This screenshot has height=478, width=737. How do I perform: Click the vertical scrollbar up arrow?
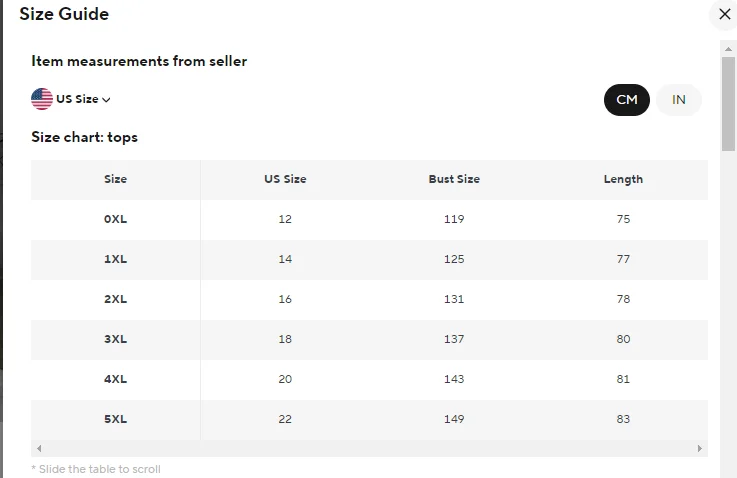(x=728, y=49)
